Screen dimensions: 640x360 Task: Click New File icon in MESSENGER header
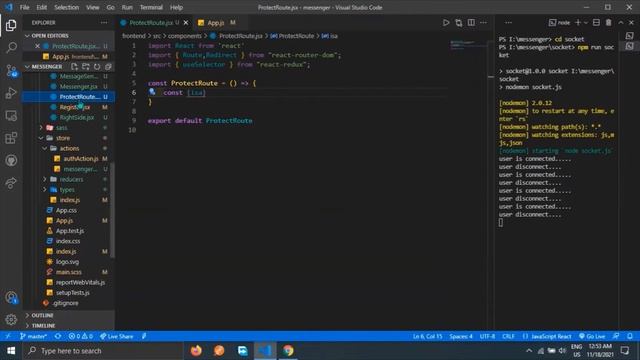pos(74,67)
